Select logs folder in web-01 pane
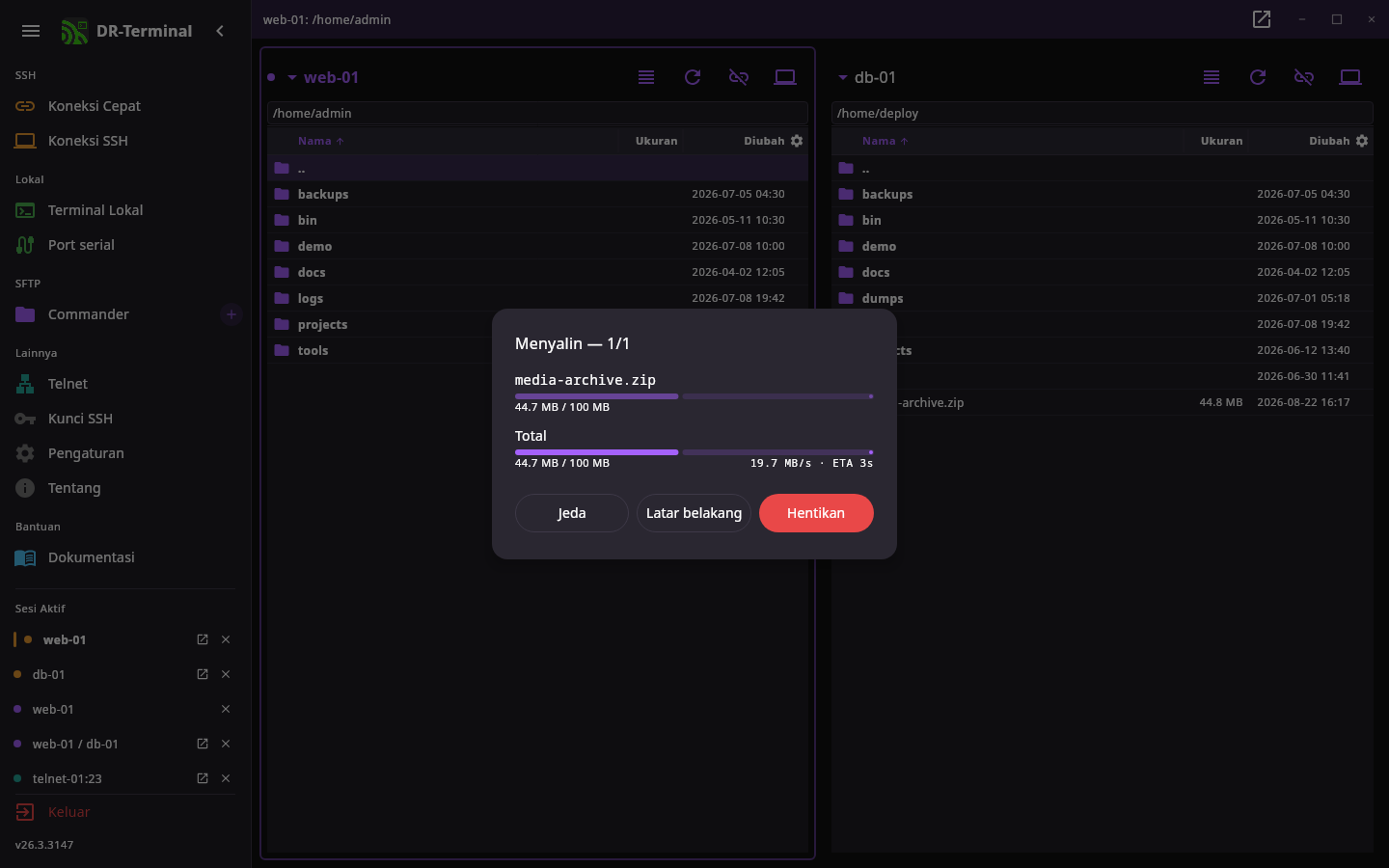 pos(537,298)
